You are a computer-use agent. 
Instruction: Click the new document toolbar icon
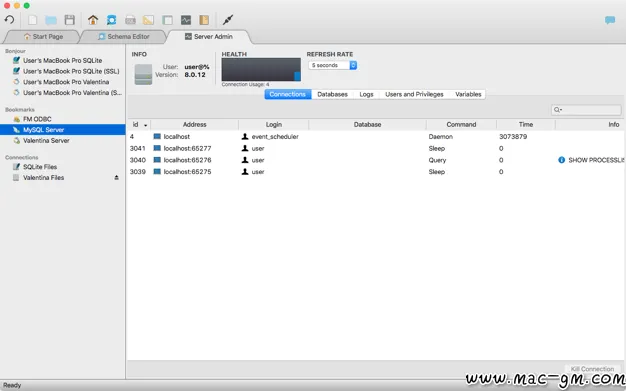[x=33, y=20]
